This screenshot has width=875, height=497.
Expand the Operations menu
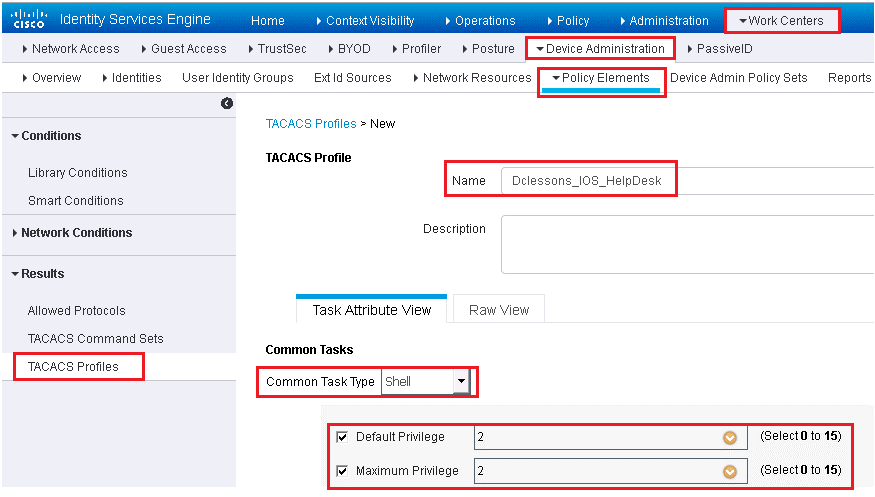click(x=480, y=21)
